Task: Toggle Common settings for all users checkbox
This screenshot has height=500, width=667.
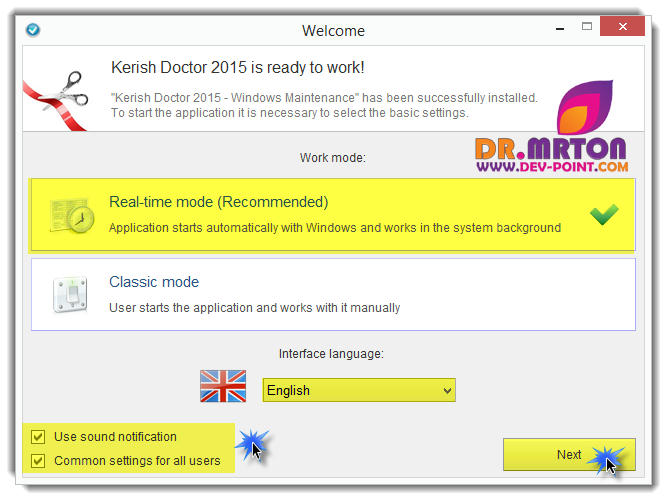Action: [x=38, y=461]
